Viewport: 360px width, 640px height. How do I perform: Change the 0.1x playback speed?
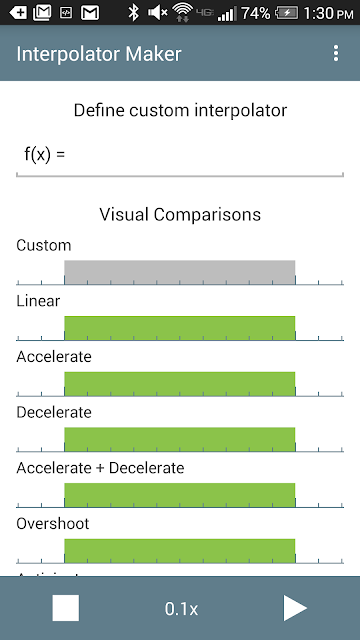pyautogui.click(x=181, y=609)
